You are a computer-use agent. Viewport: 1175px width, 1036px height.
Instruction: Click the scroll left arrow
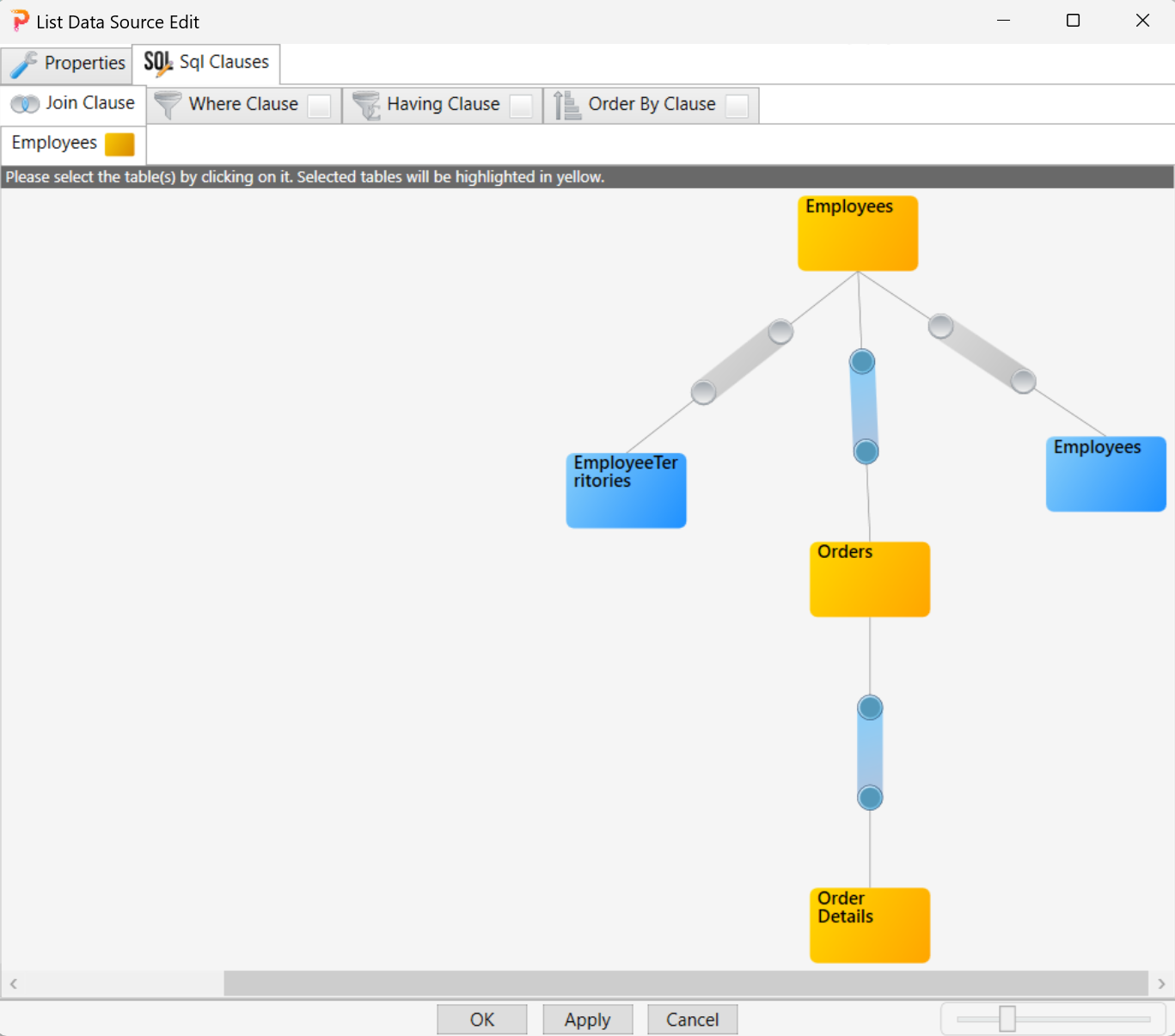13,984
